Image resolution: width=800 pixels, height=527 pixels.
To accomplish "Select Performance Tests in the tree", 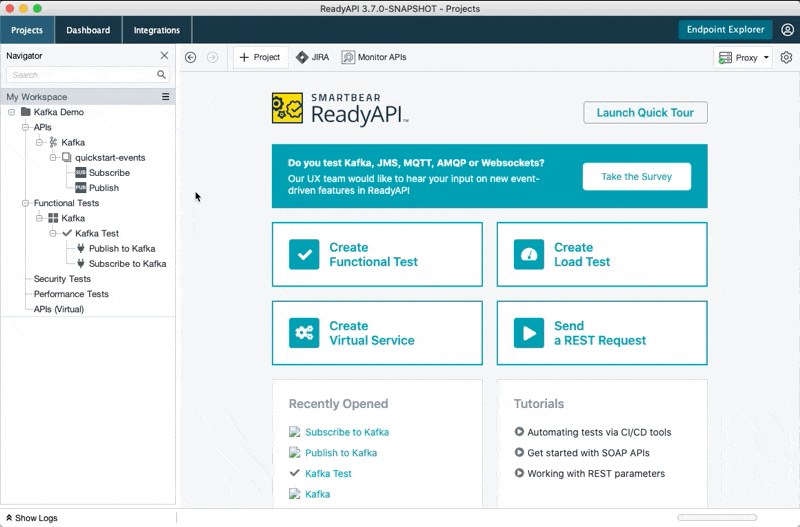I will [71, 294].
